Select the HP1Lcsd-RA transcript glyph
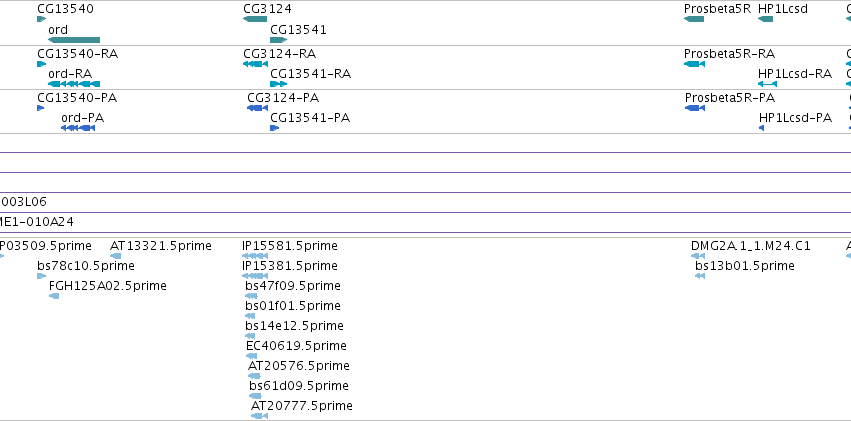Viewport: 851px width, 421px height. pyautogui.click(x=767, y=84)
